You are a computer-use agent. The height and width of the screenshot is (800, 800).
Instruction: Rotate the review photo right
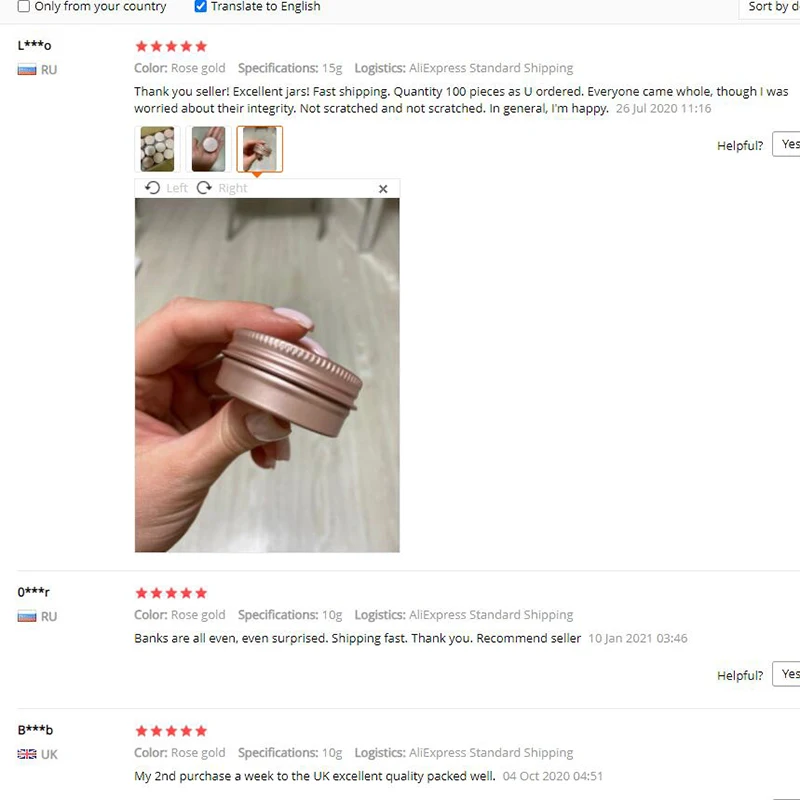coord(222,188)
